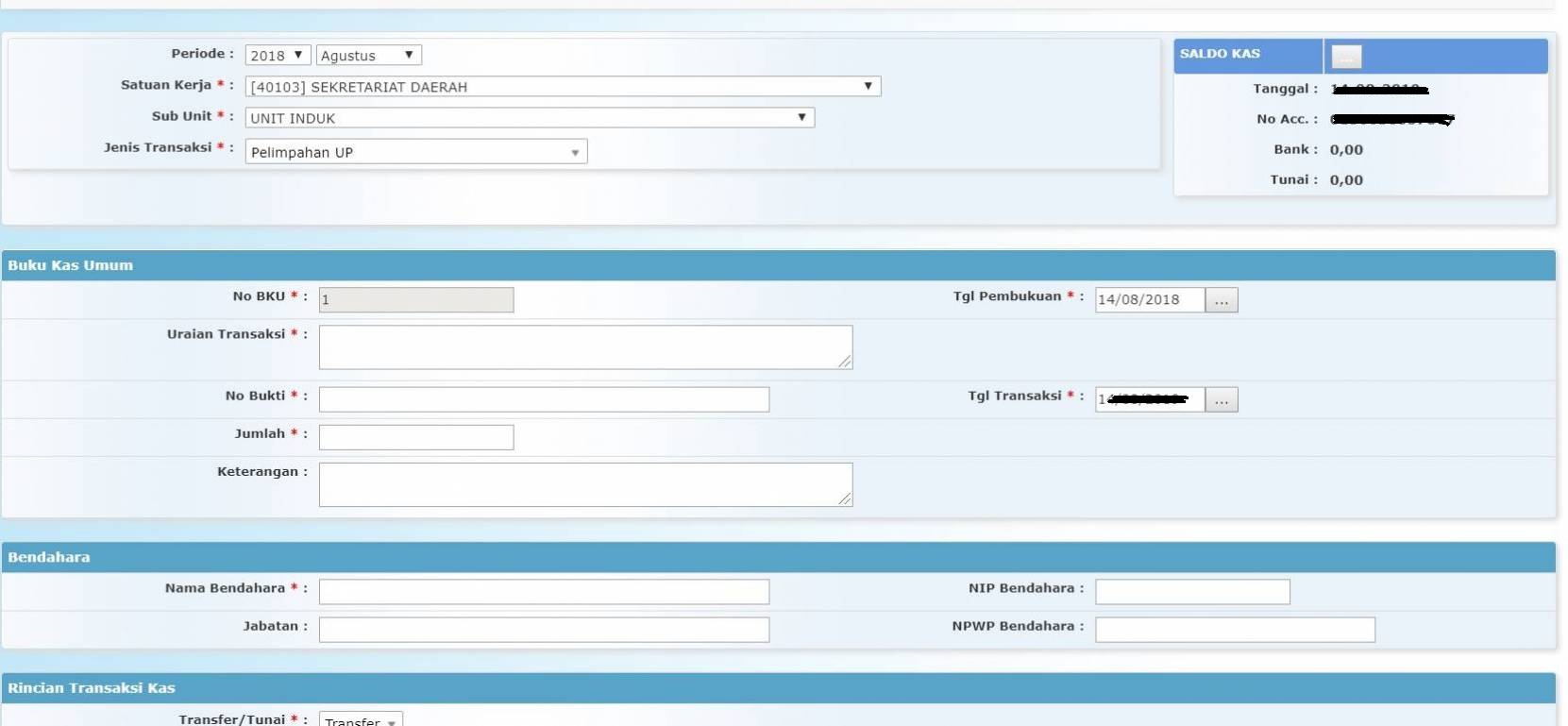Click the No Bukti input field
Image resolution: width=1568 pixels, height=726 pixels.
click(544, 400)
